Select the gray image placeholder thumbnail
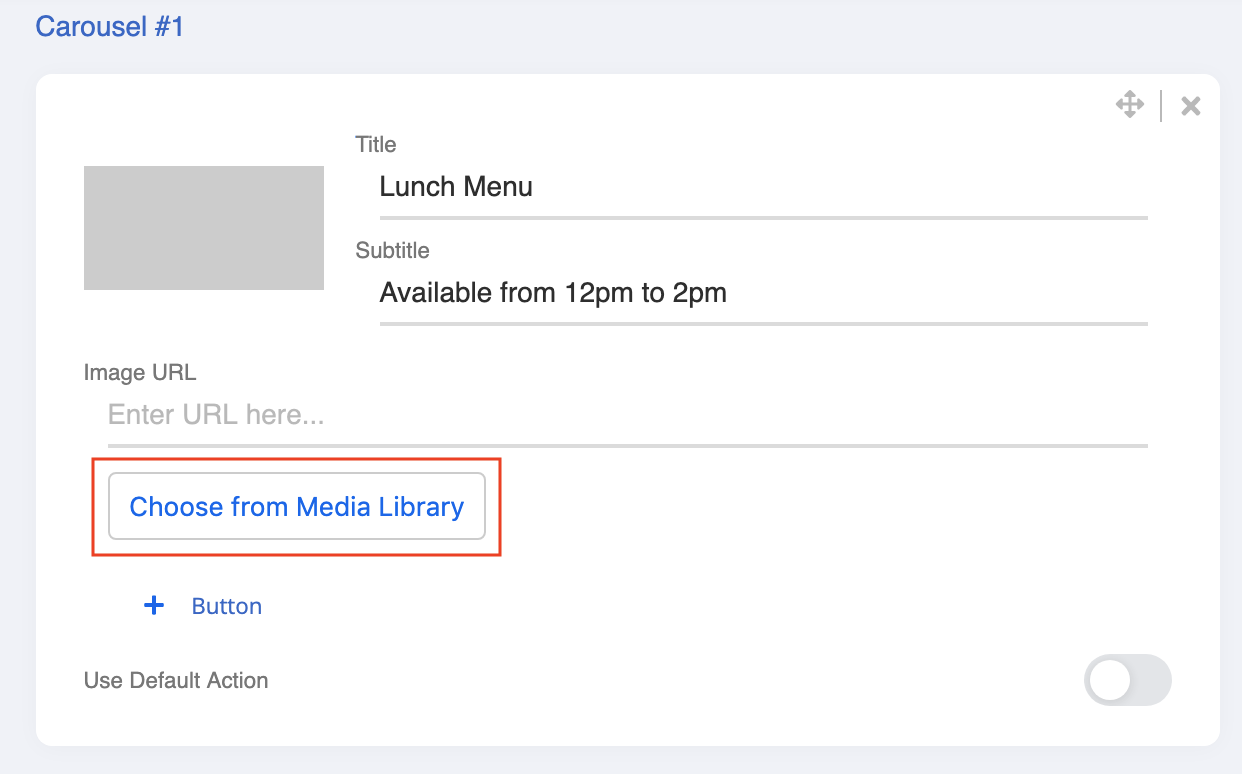 tap(204, 228)
